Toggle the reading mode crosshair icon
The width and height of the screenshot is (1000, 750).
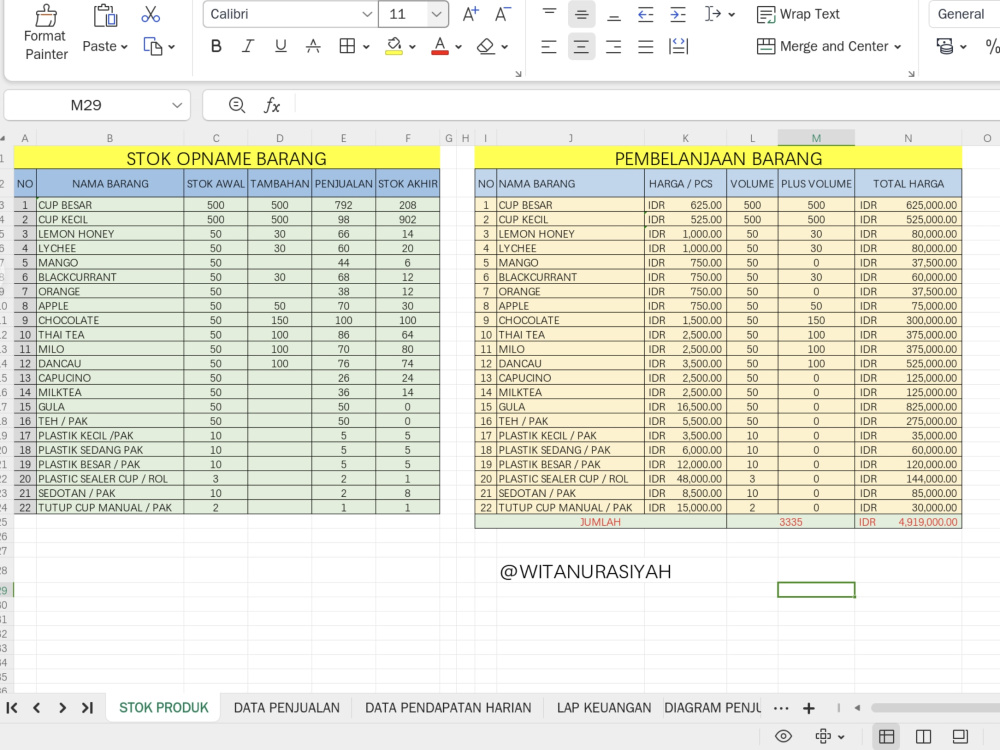tap(823, 737)
